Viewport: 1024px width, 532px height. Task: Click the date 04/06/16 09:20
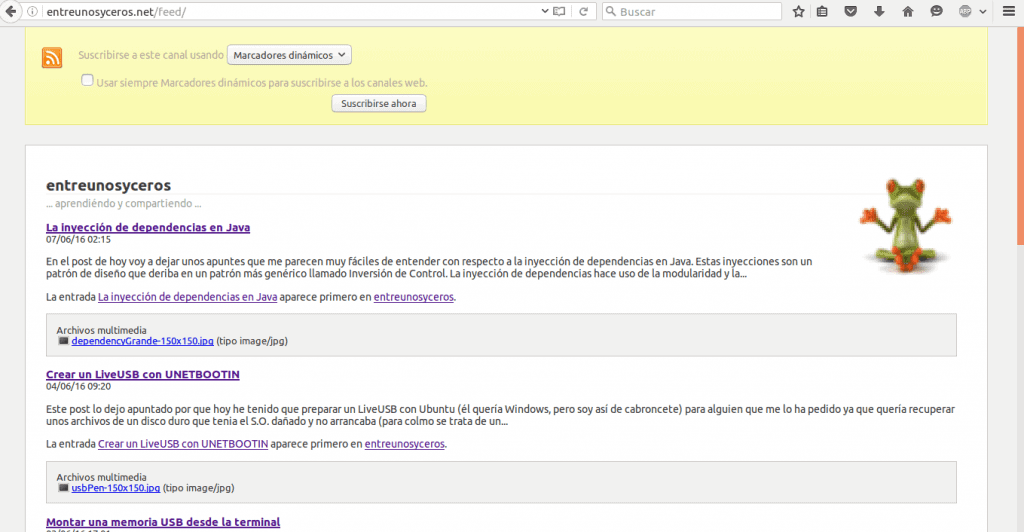click(x=78, y=386)
